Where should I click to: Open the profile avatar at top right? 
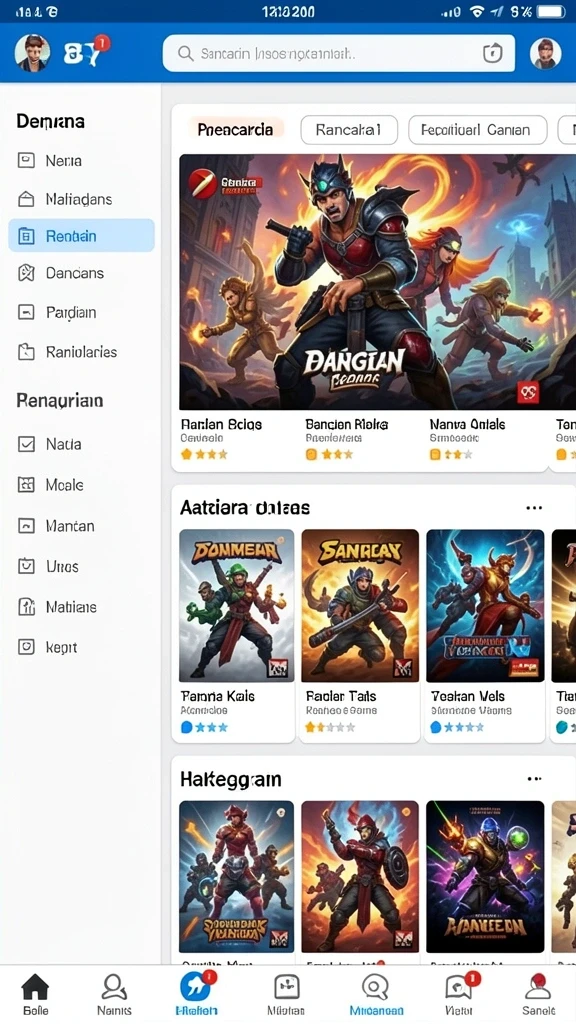545,54
